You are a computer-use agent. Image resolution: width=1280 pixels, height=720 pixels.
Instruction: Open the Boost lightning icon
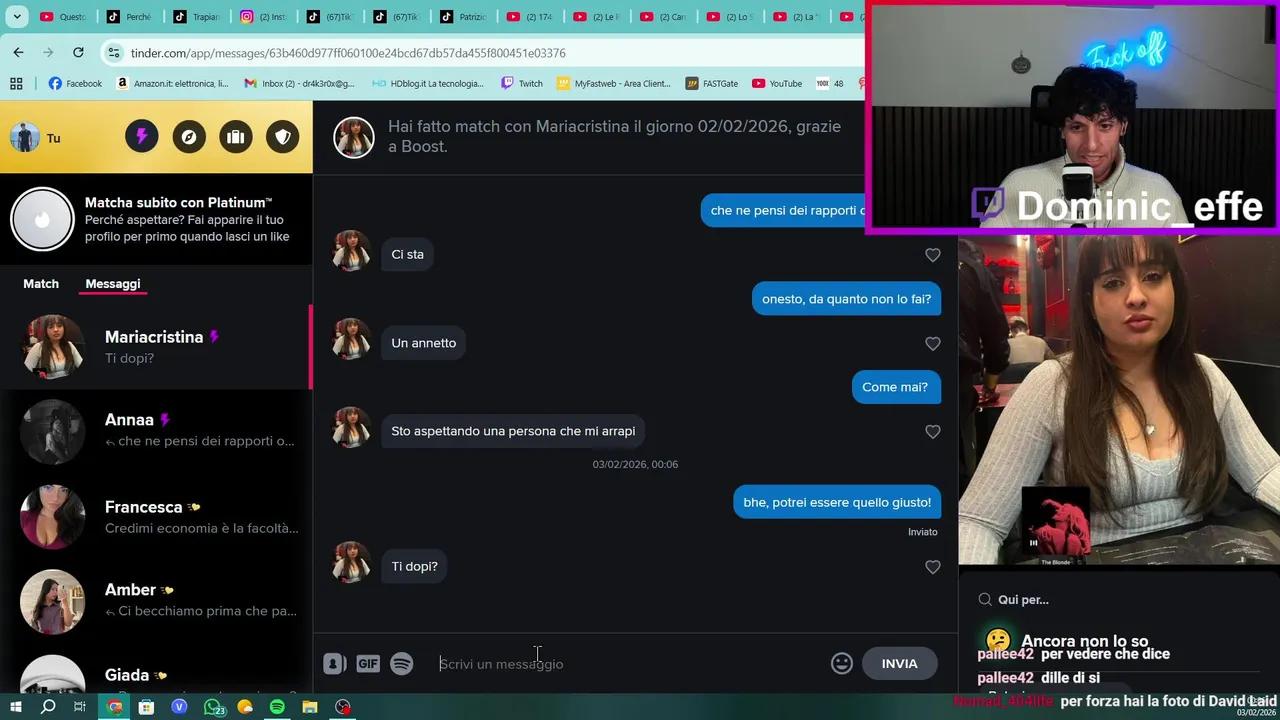click(x=142, y=136)
